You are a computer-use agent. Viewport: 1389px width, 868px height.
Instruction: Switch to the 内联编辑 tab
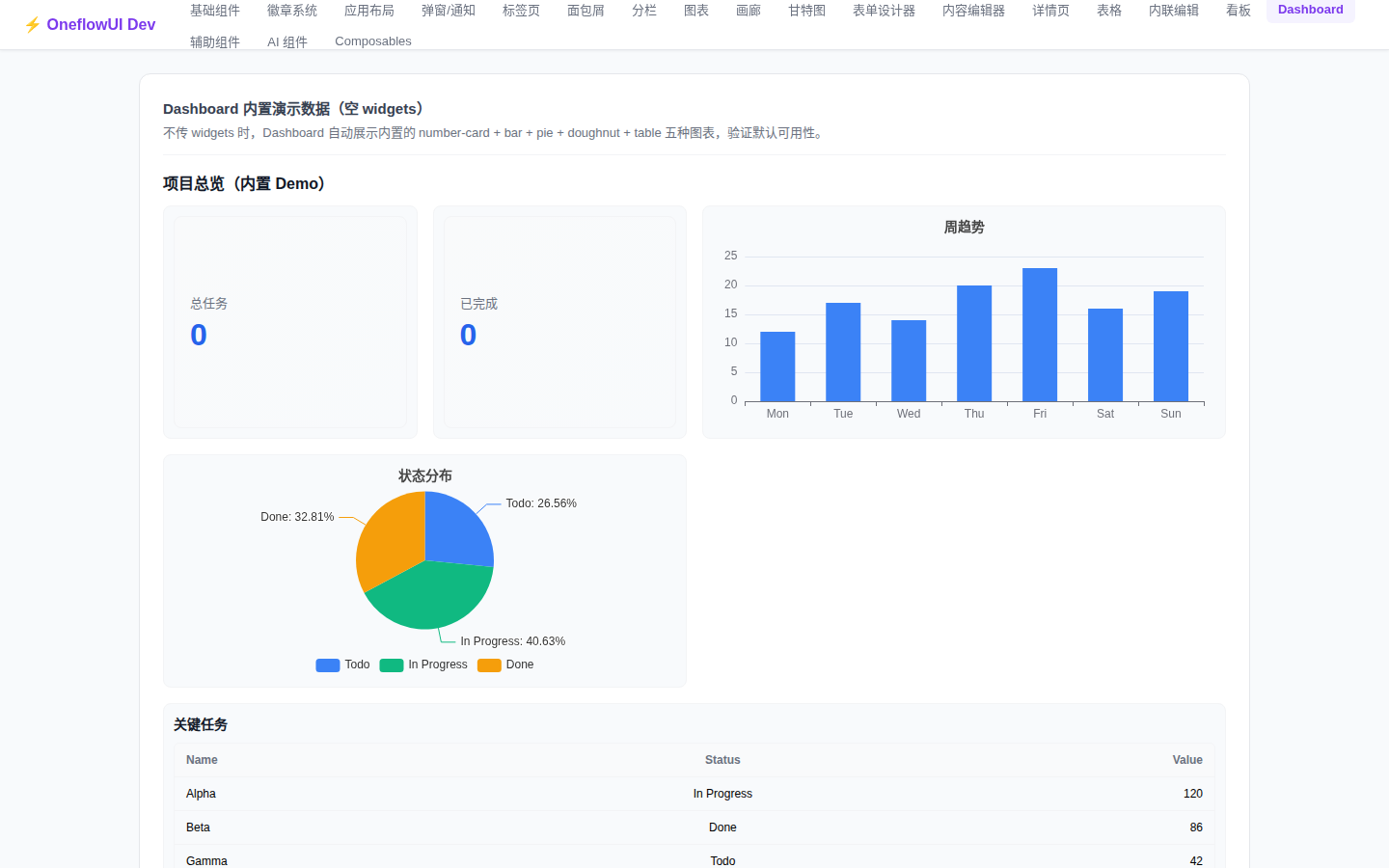(x=1174, y=11)
